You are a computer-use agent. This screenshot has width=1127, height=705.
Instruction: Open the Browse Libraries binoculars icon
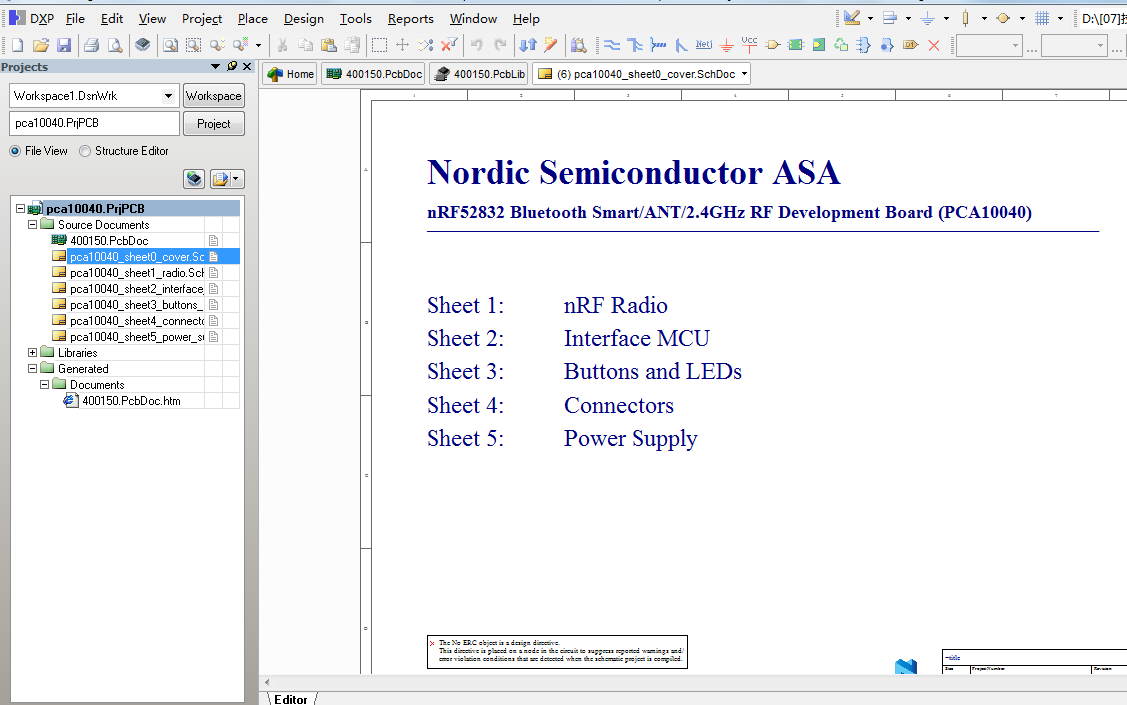(579, 45)
